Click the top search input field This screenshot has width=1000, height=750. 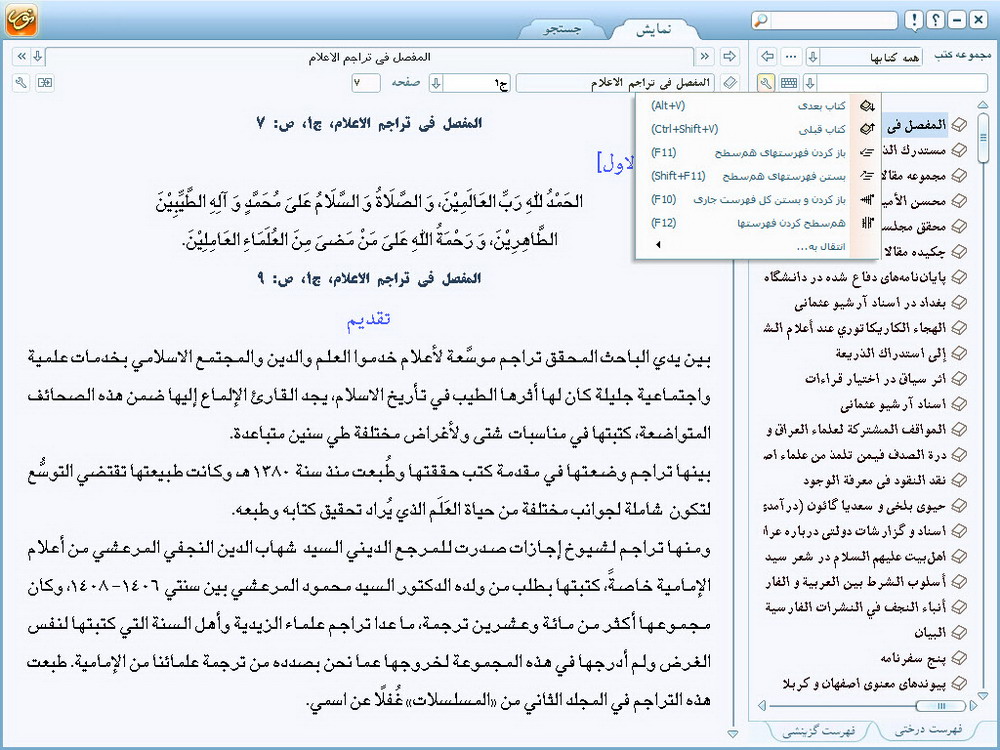[x=834, y=20]
